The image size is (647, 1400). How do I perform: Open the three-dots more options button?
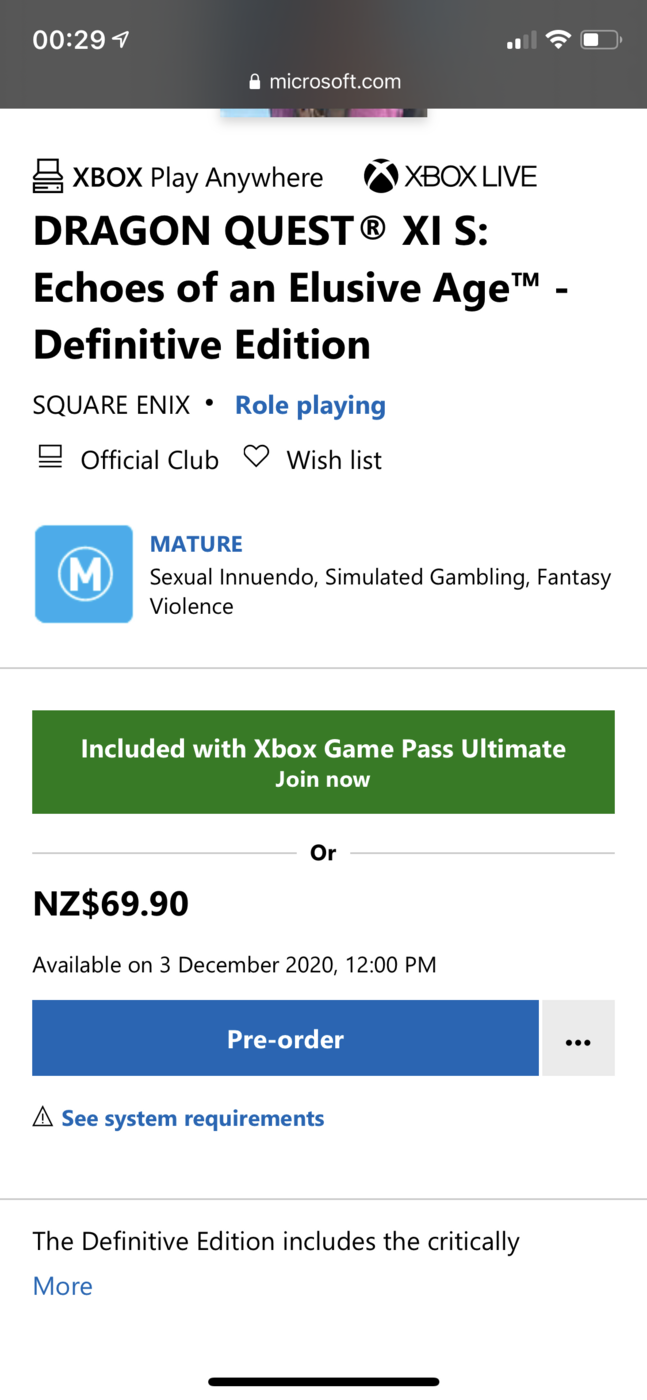click(578, 1038)
